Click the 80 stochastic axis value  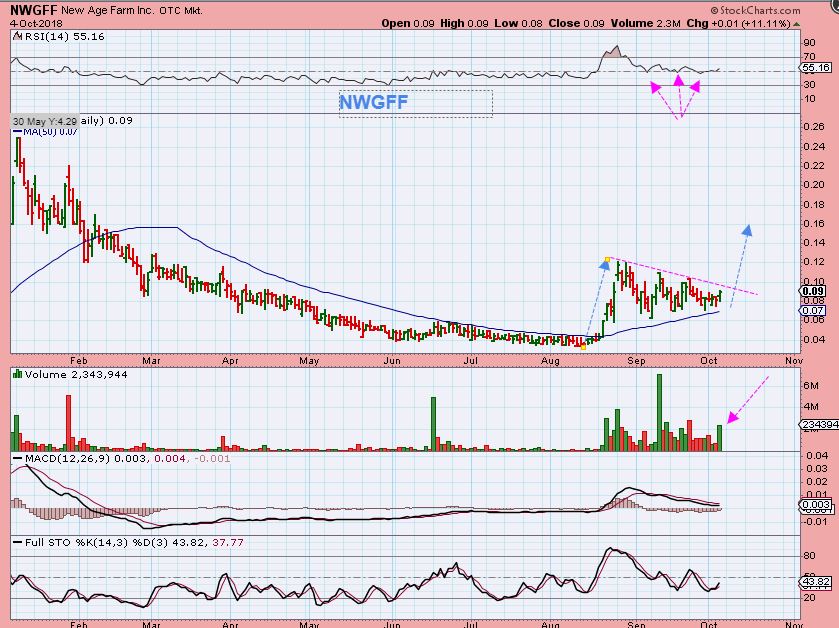[x=810, y=556]
